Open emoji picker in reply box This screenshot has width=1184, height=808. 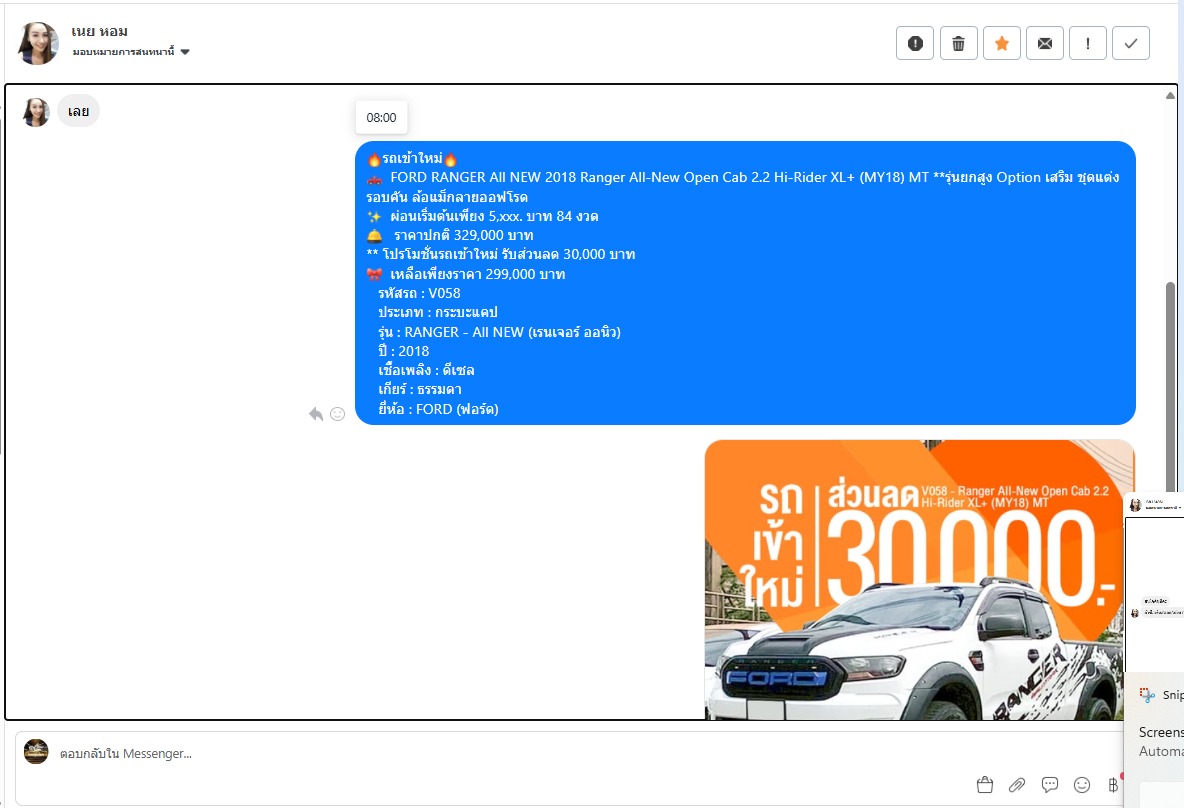coord(1082,785)
